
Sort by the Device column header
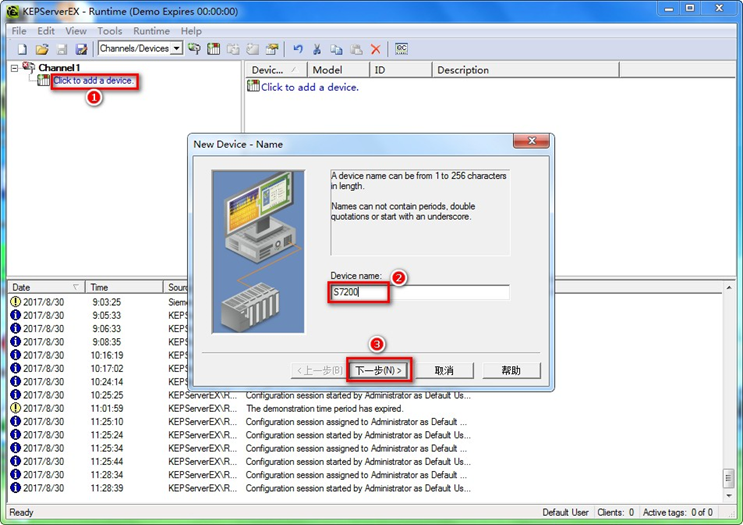point(276,70)
